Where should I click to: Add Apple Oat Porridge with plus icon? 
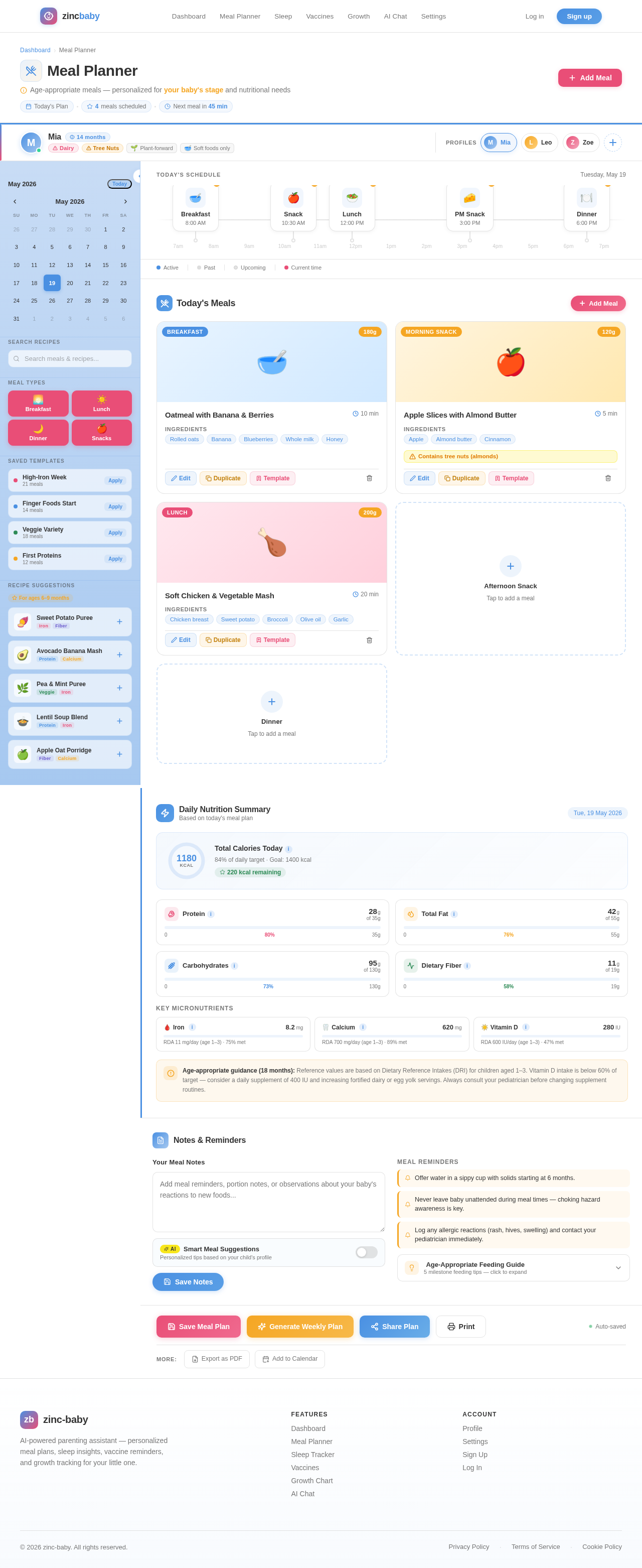point(119,754)
